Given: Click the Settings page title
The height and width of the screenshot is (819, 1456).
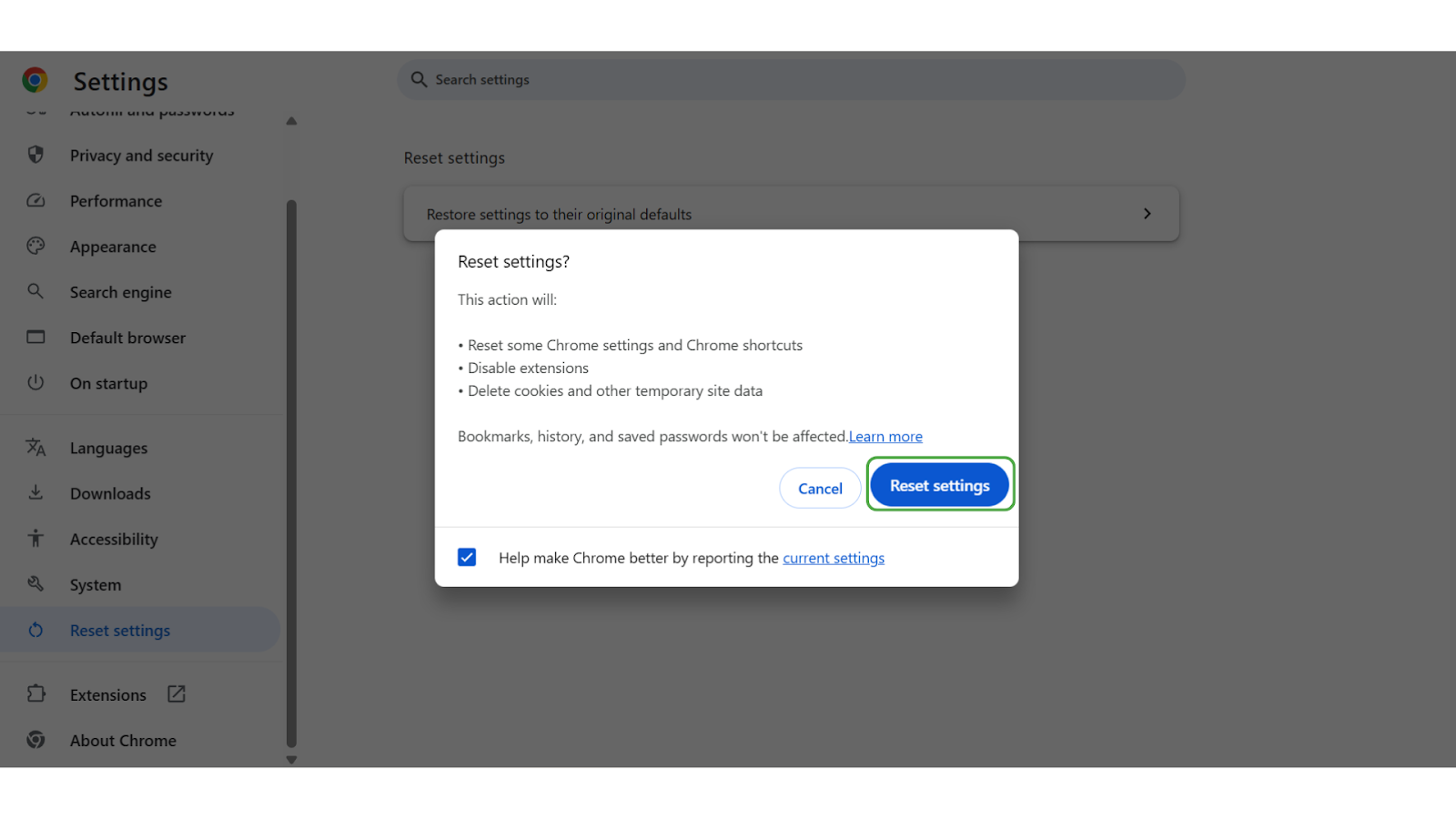Looking at the screenshot, I should (x=121, y=82).
